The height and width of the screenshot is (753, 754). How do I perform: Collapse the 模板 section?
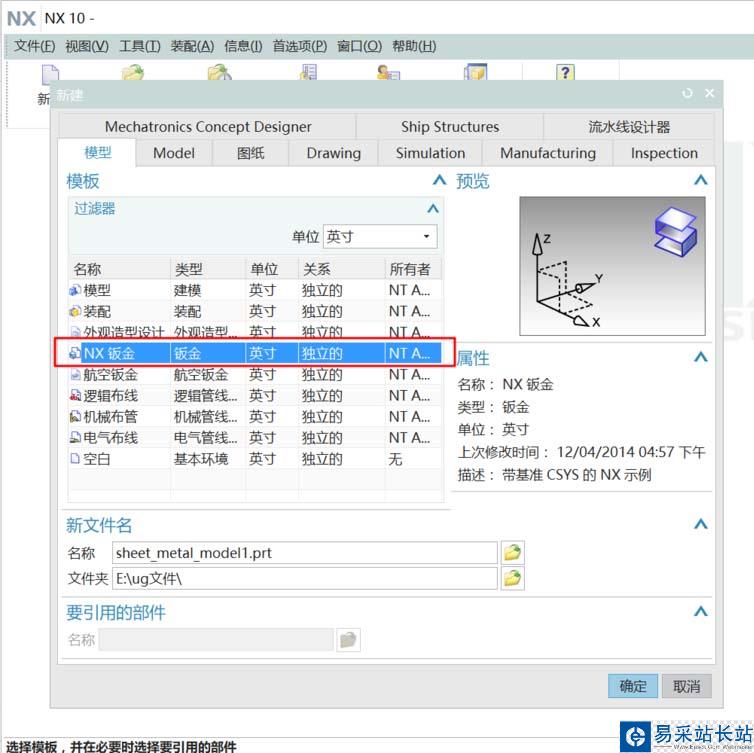[x=439, y=180]
